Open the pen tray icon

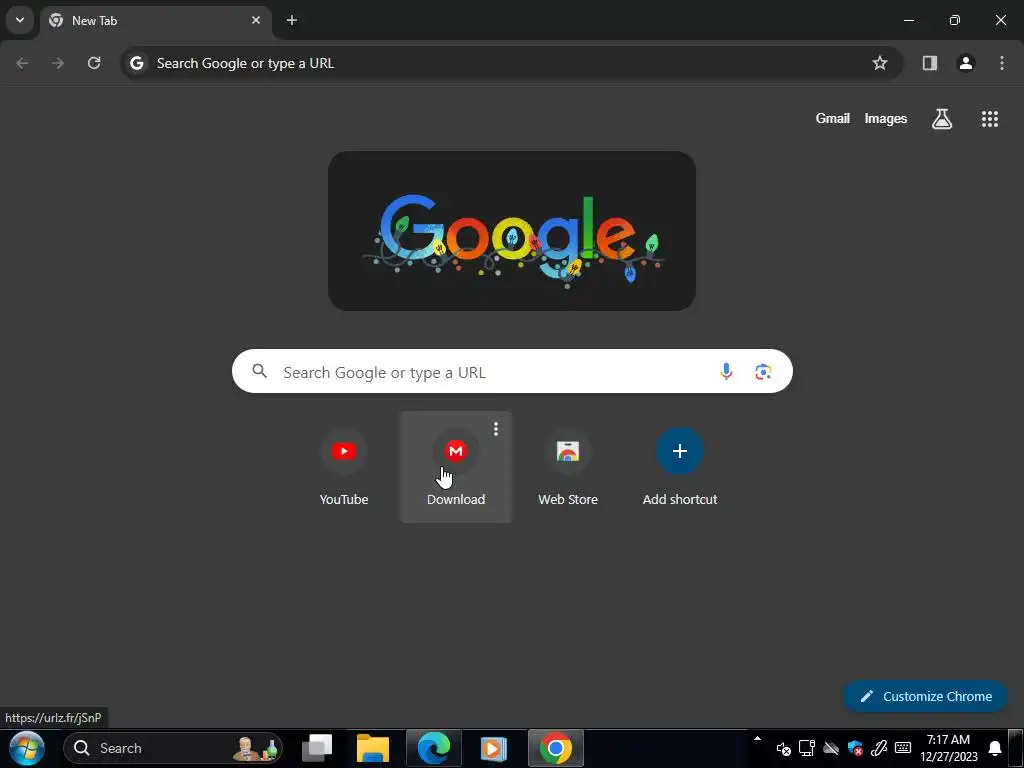(879, 748)
